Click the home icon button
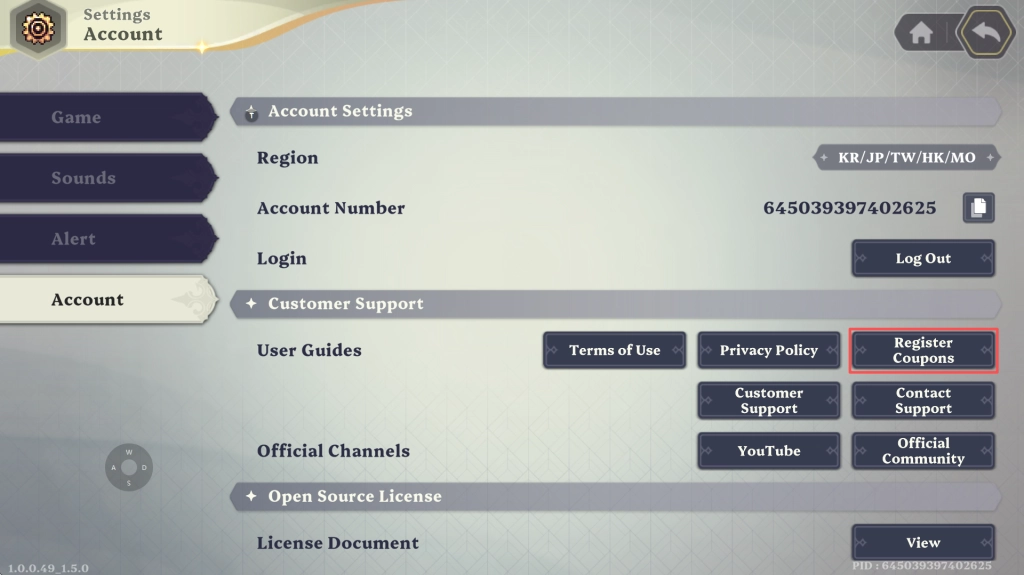Image resolution: width=1024 pixels, height=575 pixels. 921,33
